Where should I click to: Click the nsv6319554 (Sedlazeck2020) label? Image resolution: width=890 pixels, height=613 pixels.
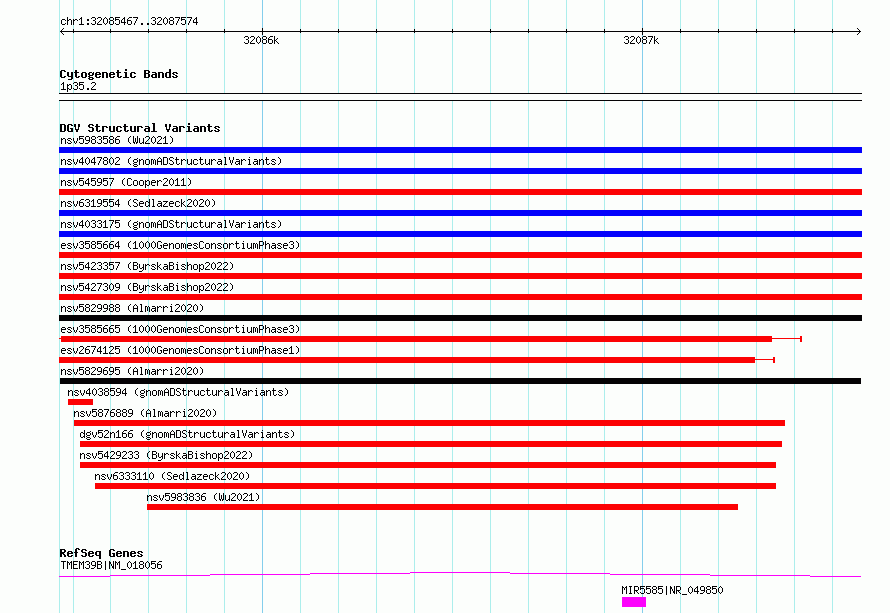coord(138,203)
